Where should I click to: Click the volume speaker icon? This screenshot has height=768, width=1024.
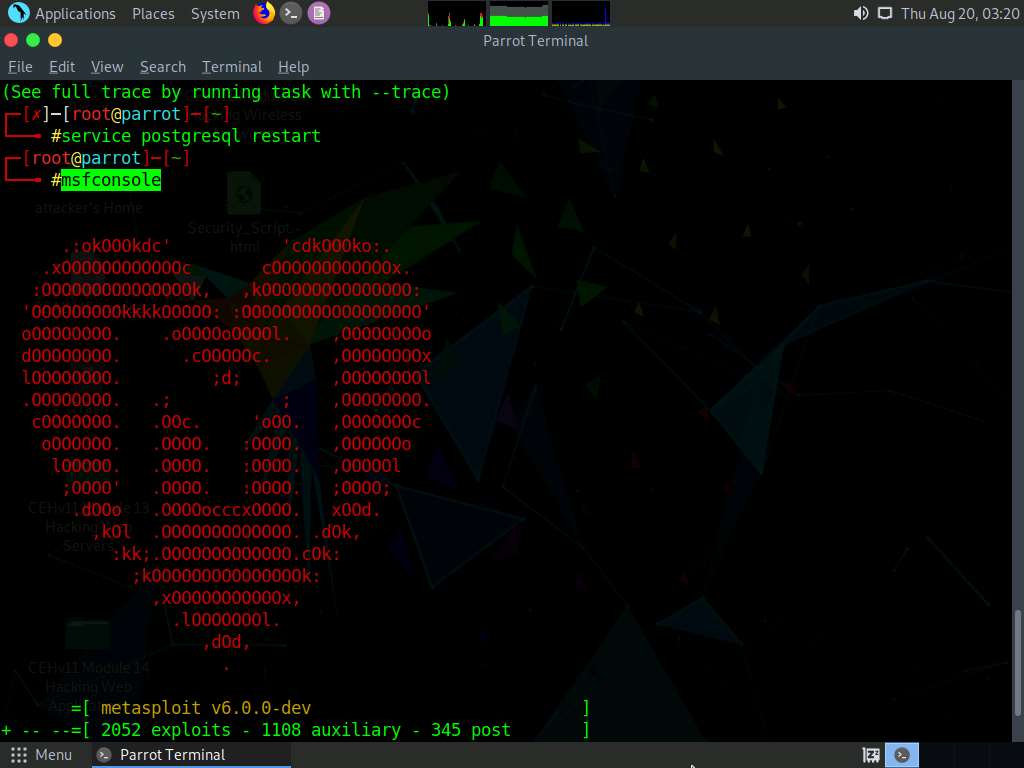point(861,13)
